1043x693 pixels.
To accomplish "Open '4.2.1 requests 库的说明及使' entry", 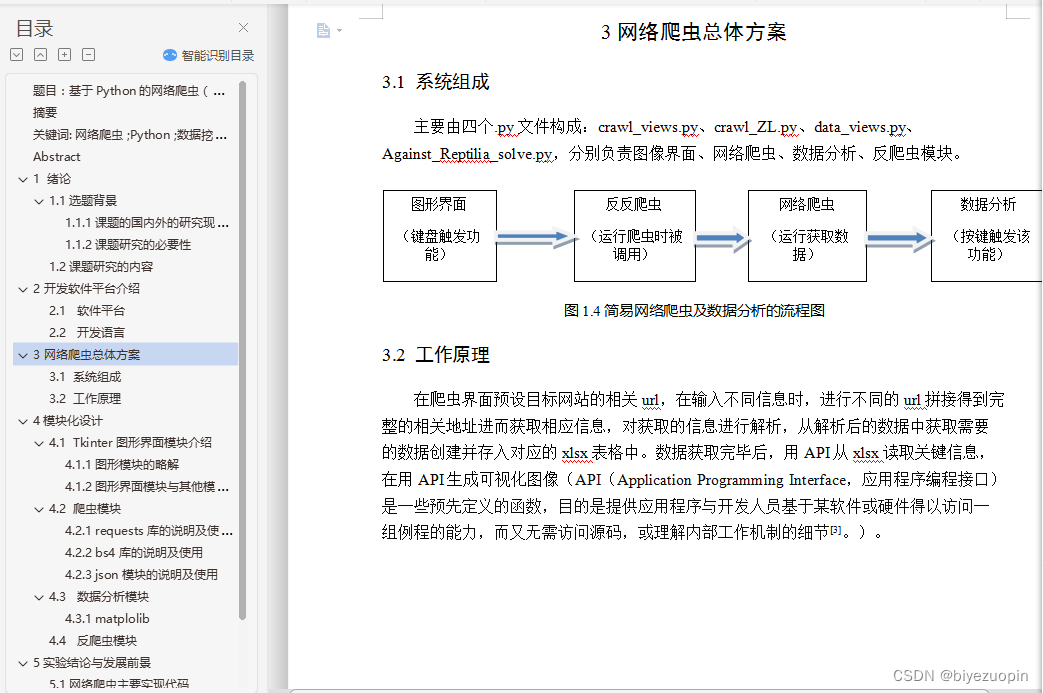I will (148, 530).
